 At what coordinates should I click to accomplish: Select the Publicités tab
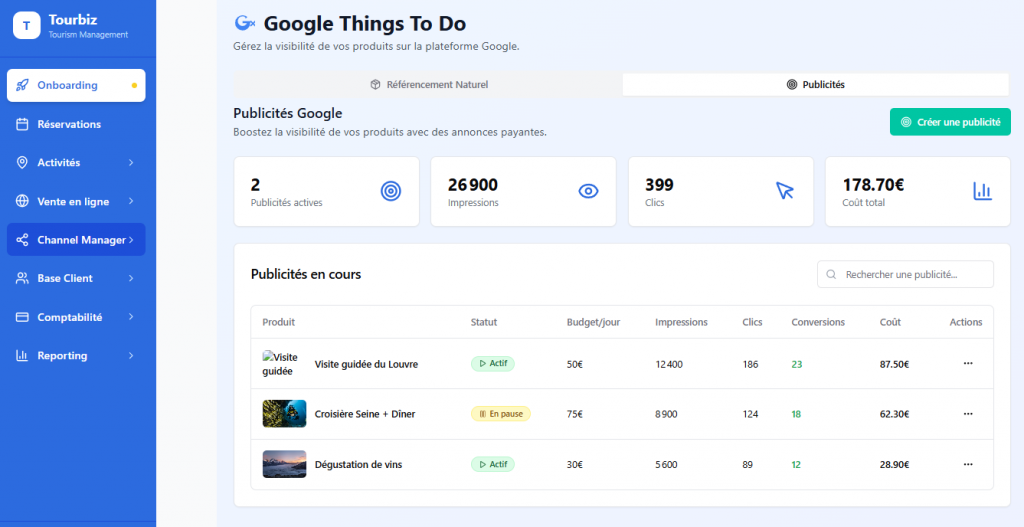pyautogui.click(x=816, y=85)
